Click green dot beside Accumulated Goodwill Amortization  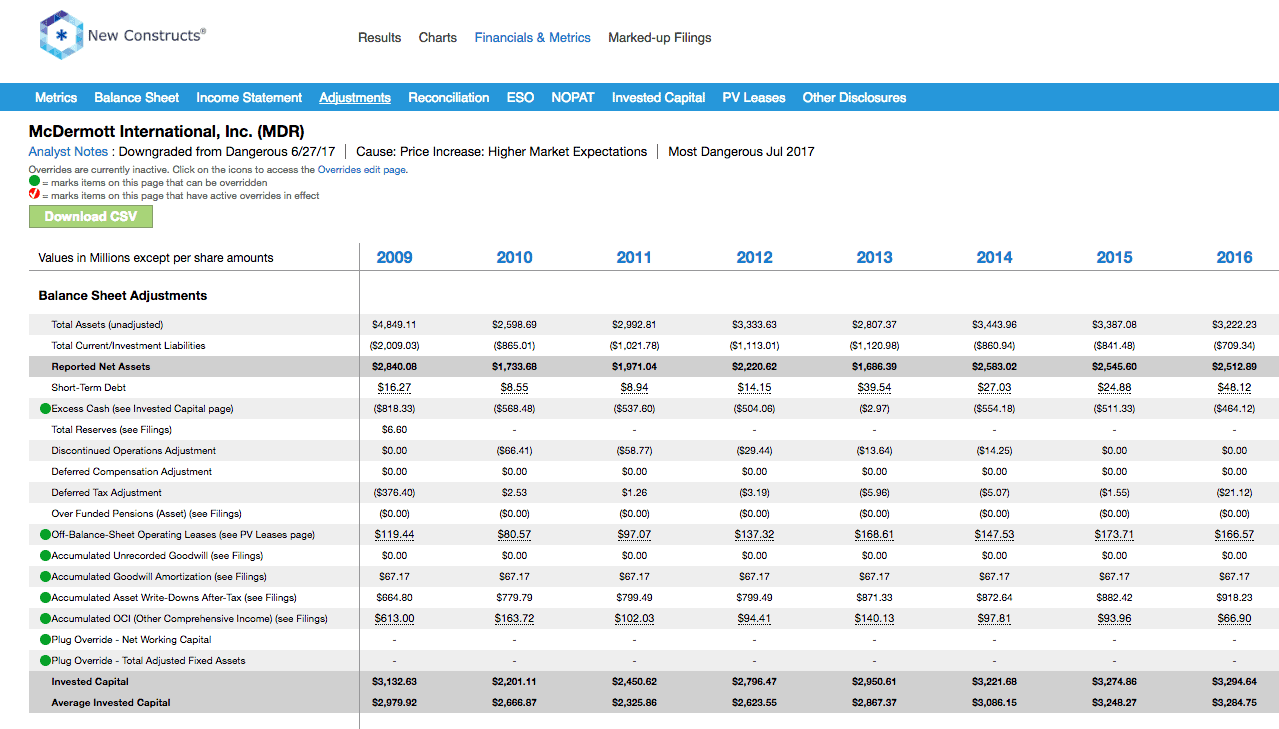click(x=45, y=576)
